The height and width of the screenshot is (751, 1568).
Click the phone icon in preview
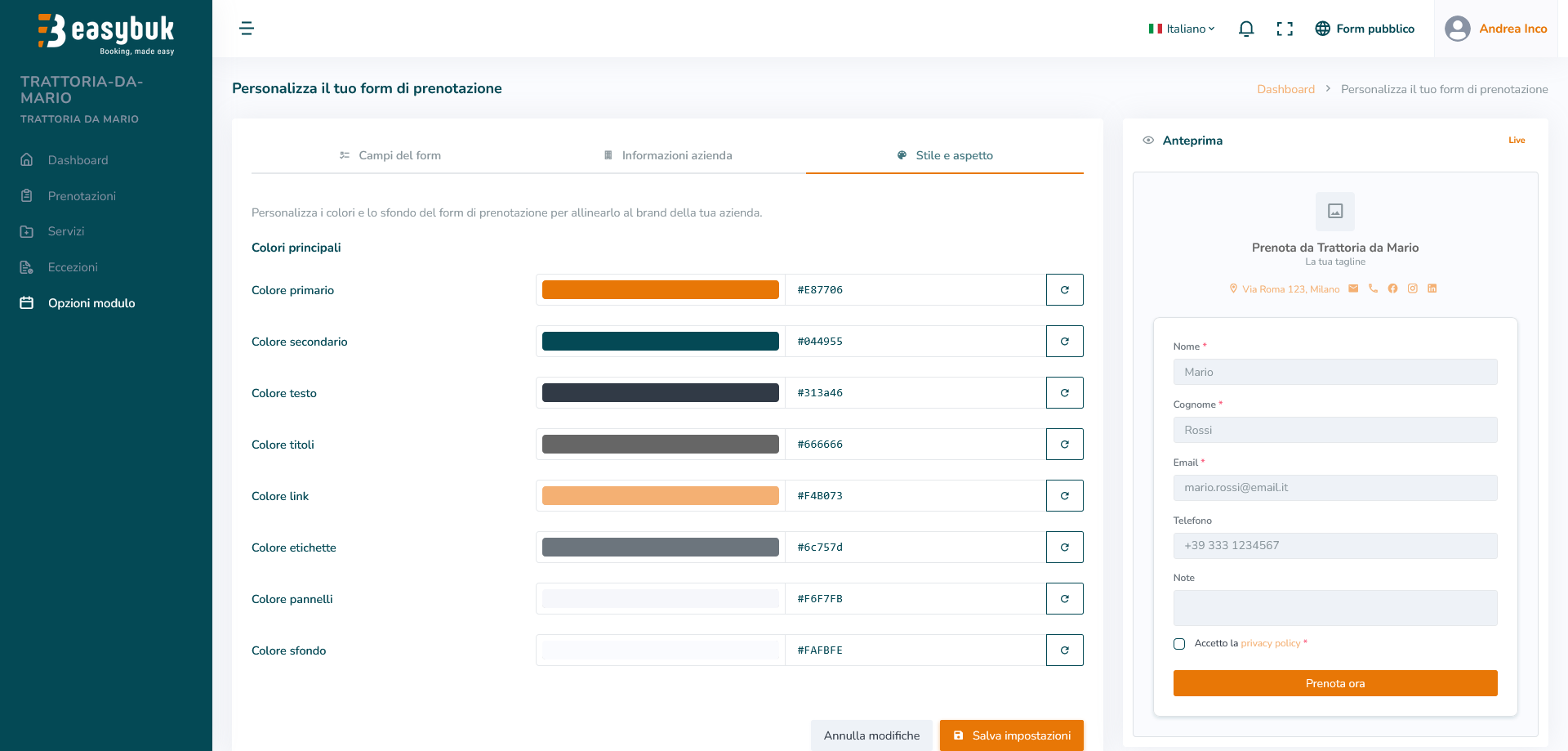pos(1373,288)
